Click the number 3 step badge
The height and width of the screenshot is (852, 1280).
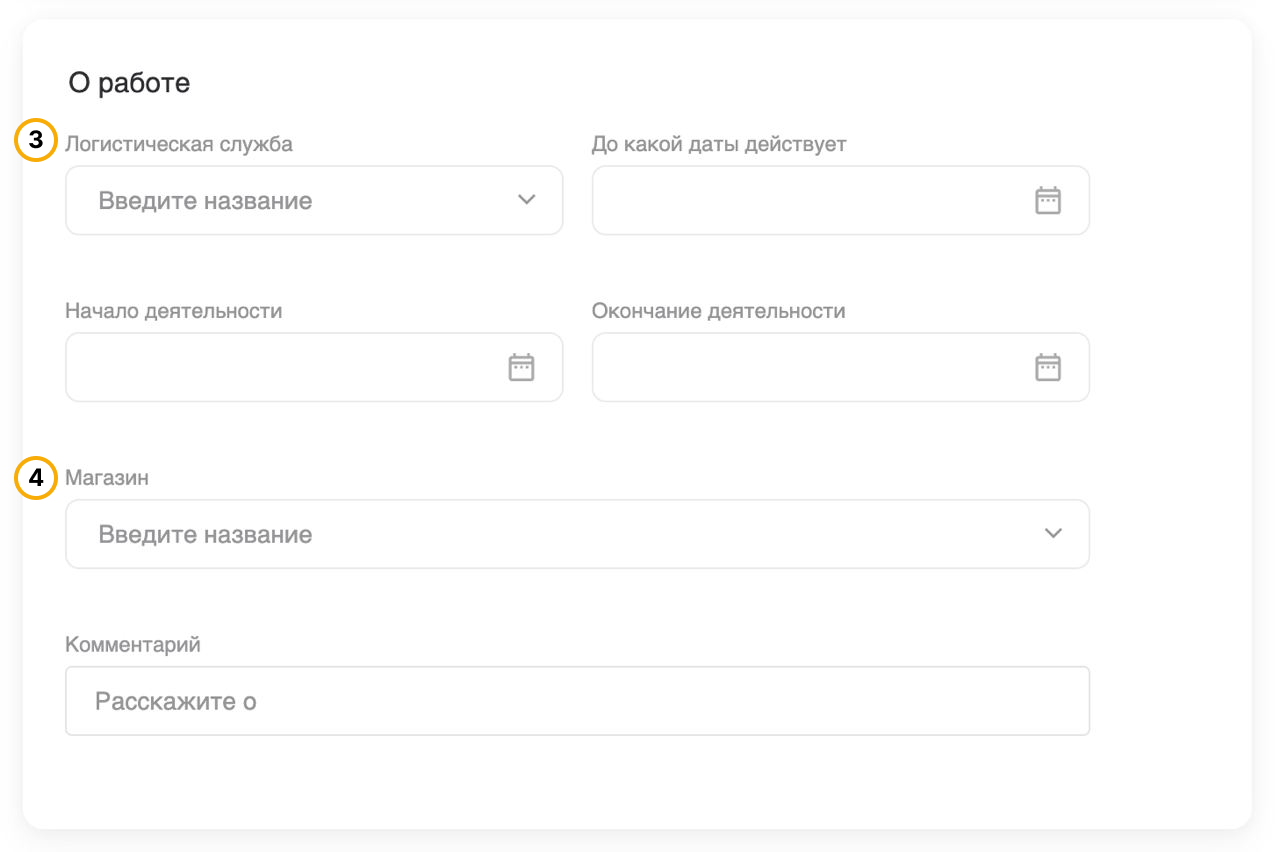(36, 142)
